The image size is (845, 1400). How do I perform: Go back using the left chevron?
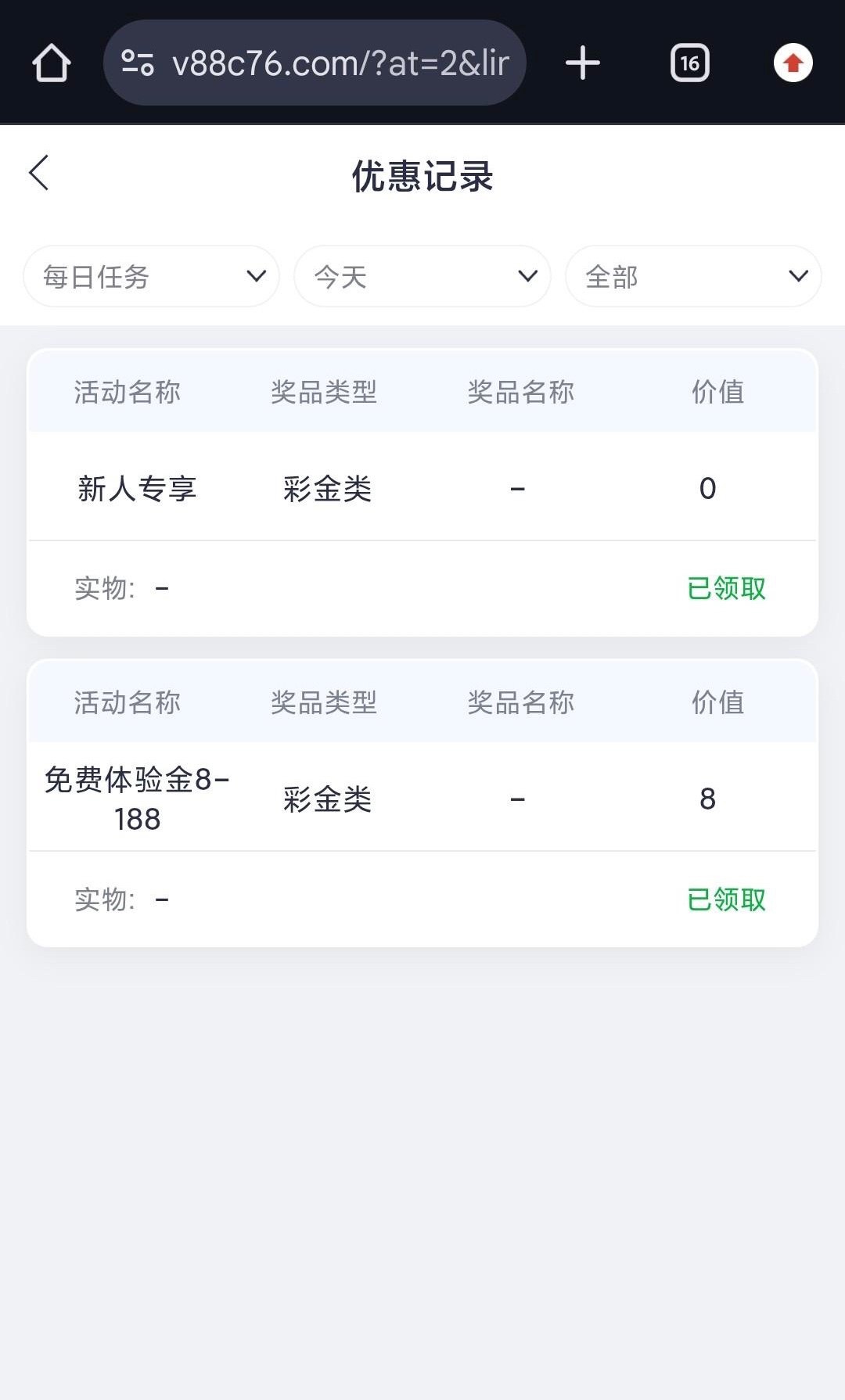point(39,172)
